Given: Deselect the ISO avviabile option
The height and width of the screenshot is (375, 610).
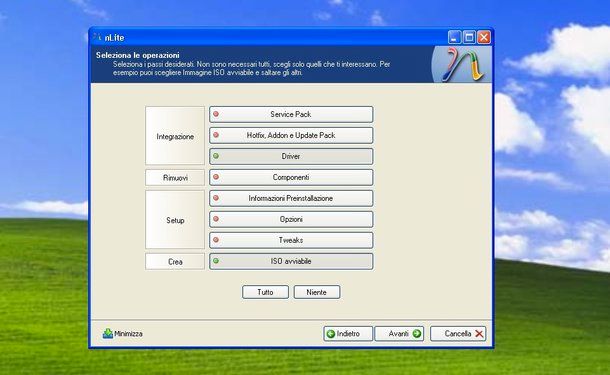Looking at the screenshot, I should coord(291,261).
